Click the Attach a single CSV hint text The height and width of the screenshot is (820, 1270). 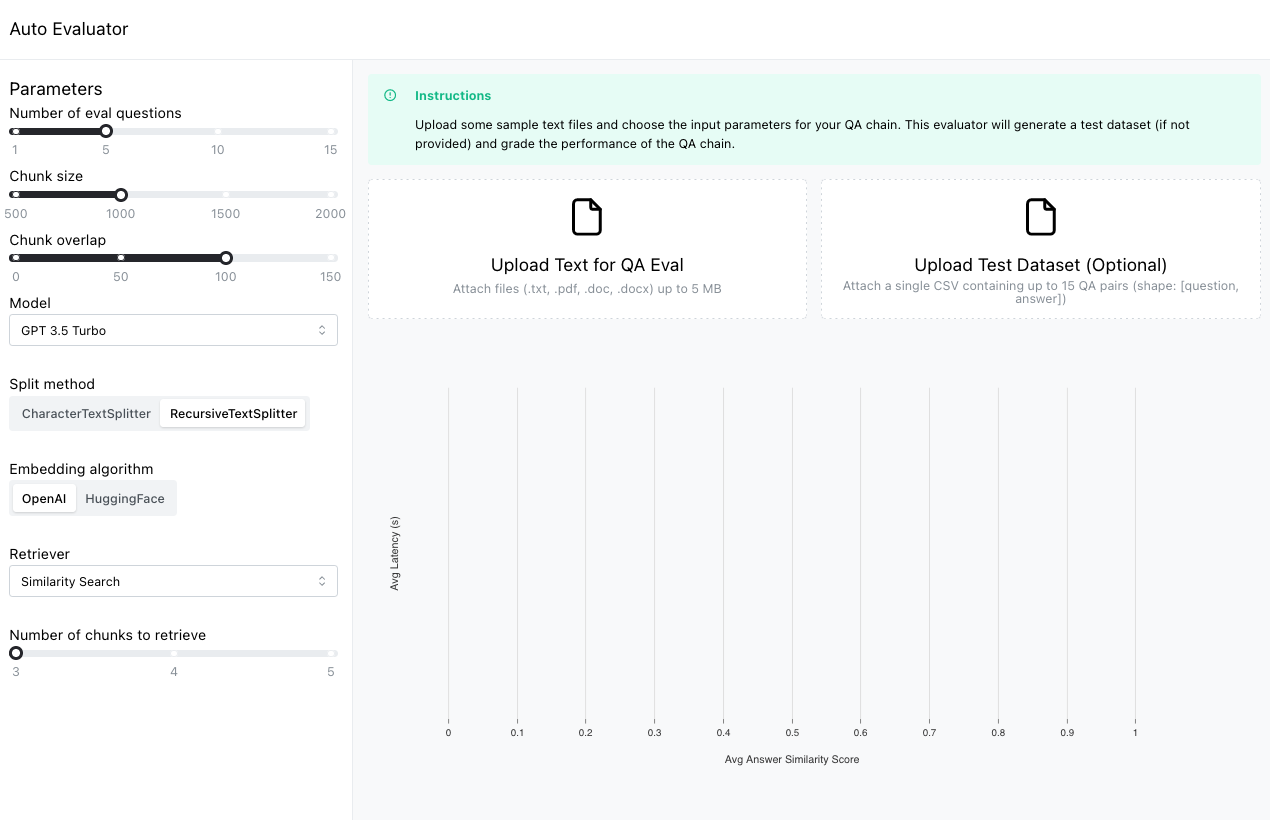[x=1041, y=292]
